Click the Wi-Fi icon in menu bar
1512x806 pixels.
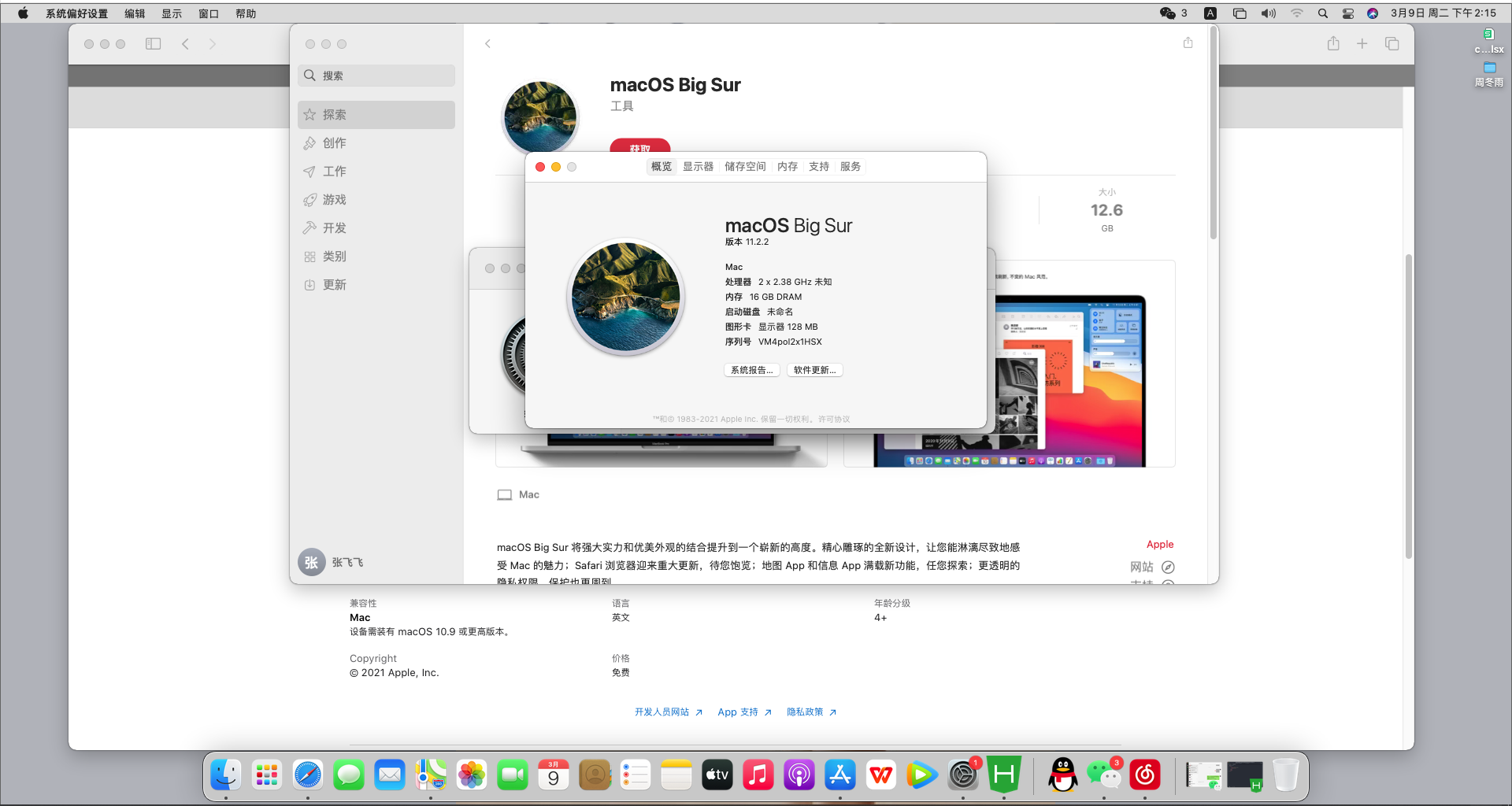pyautogui.click(x=1296, y=13)
